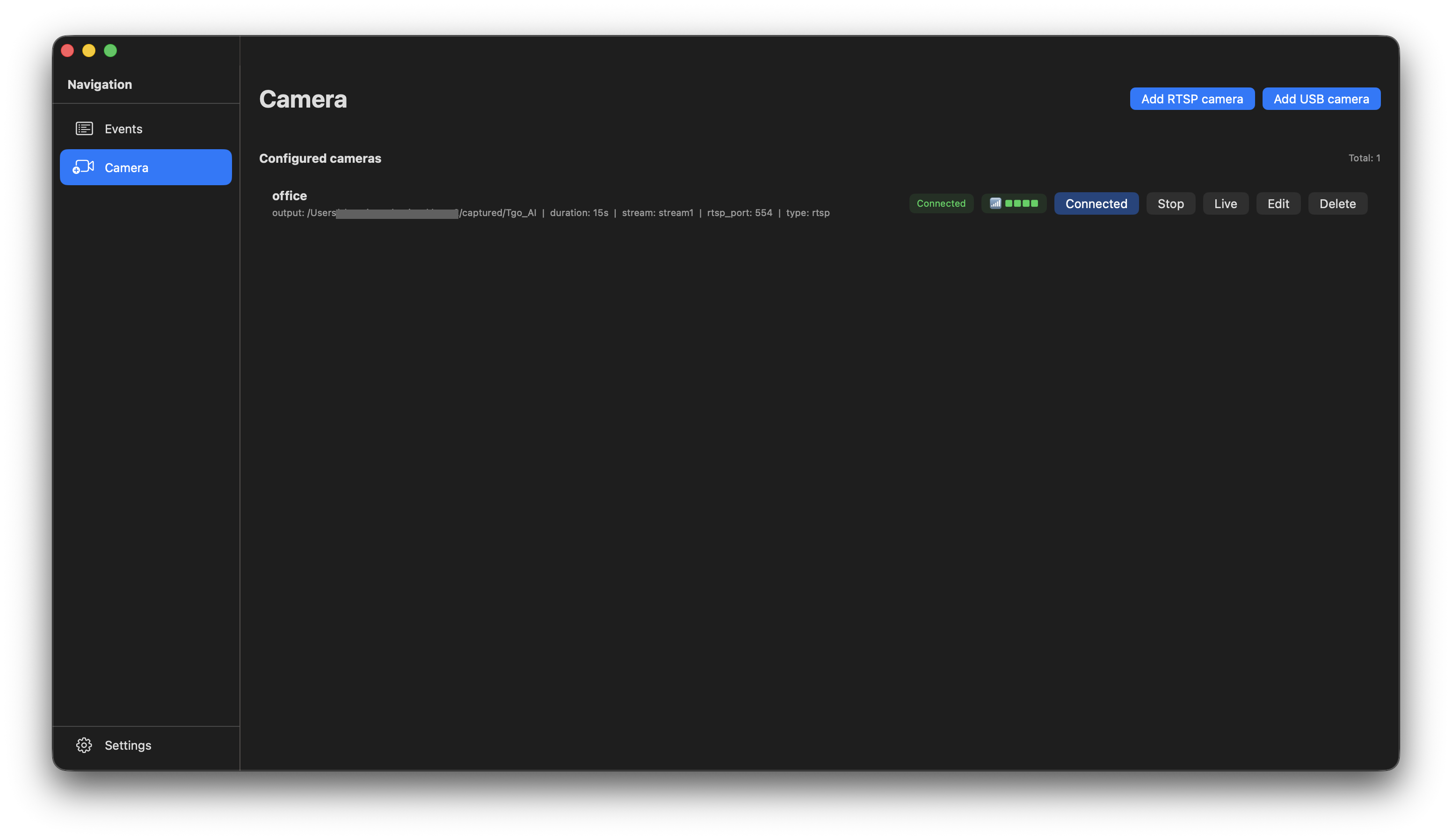
Task: Click the camera icon next to Camera
Action: [x=84, y=167]
